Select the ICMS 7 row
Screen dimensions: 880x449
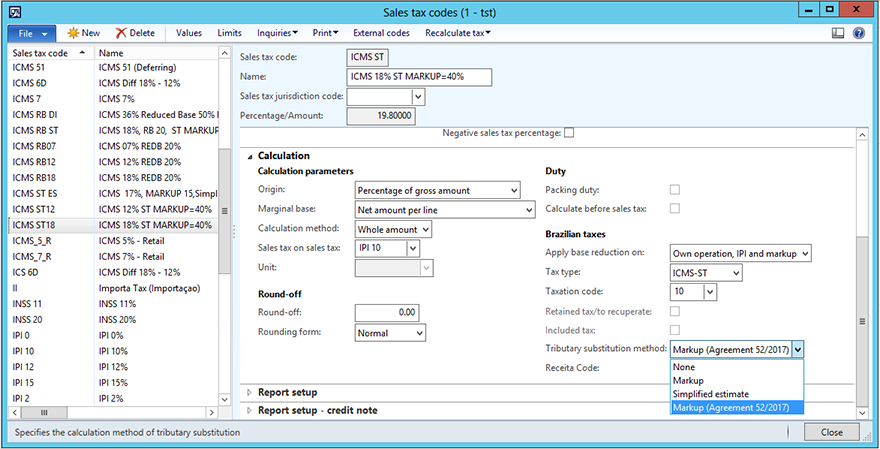(x=113, y=99)
